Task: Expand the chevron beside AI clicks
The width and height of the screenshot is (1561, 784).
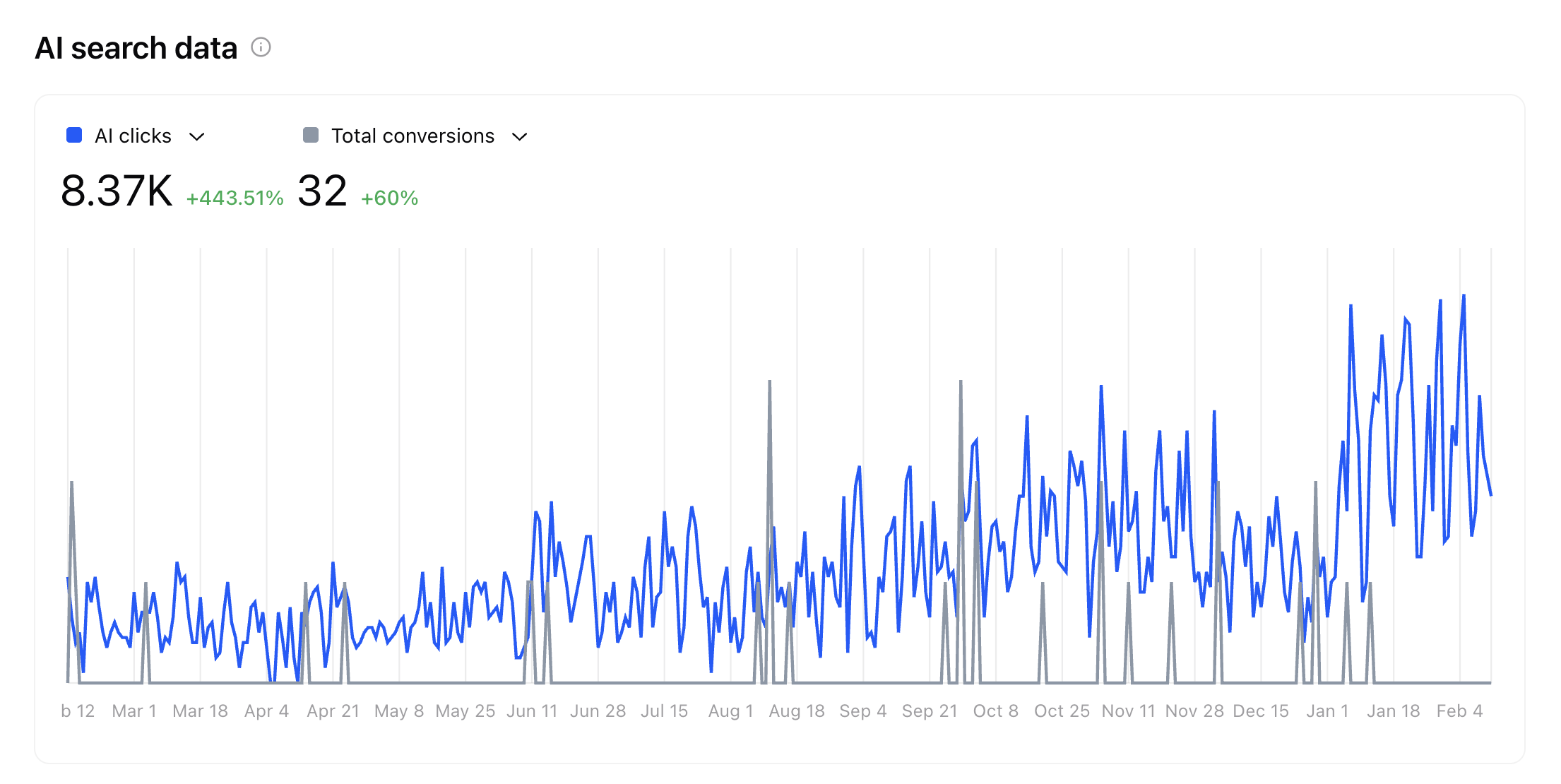Action: (x=198, y=136)
